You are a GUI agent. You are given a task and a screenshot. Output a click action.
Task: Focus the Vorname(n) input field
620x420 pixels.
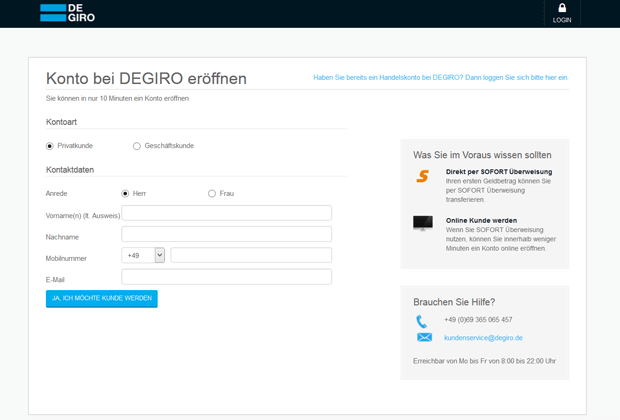click(227, 213)
